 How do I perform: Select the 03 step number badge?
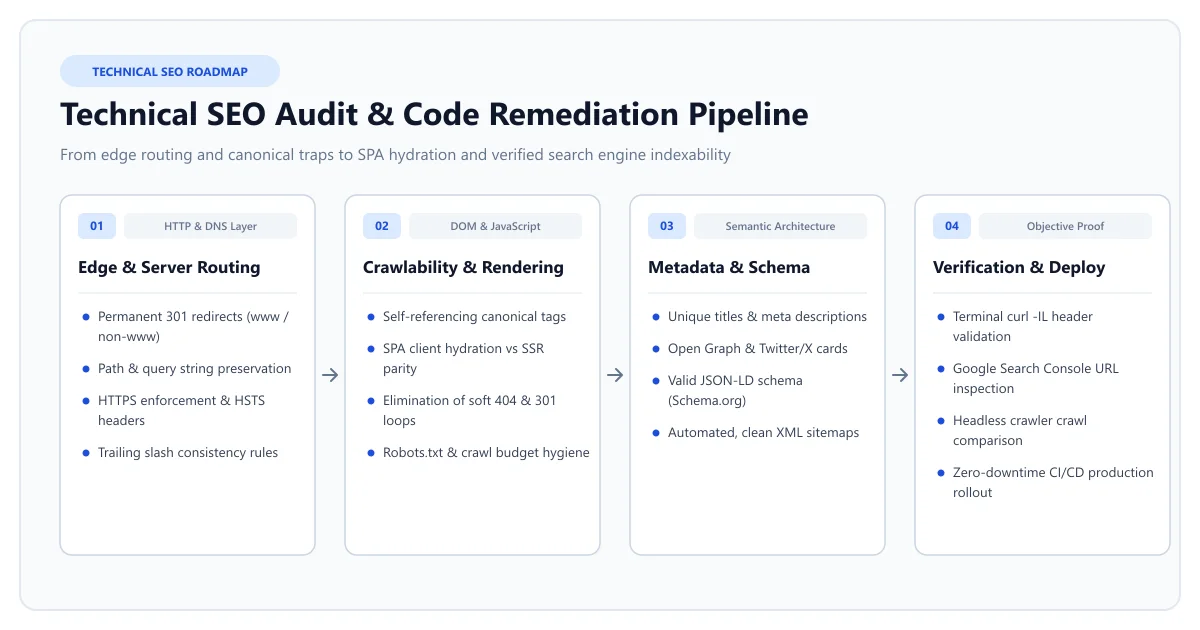coord(667,226)
